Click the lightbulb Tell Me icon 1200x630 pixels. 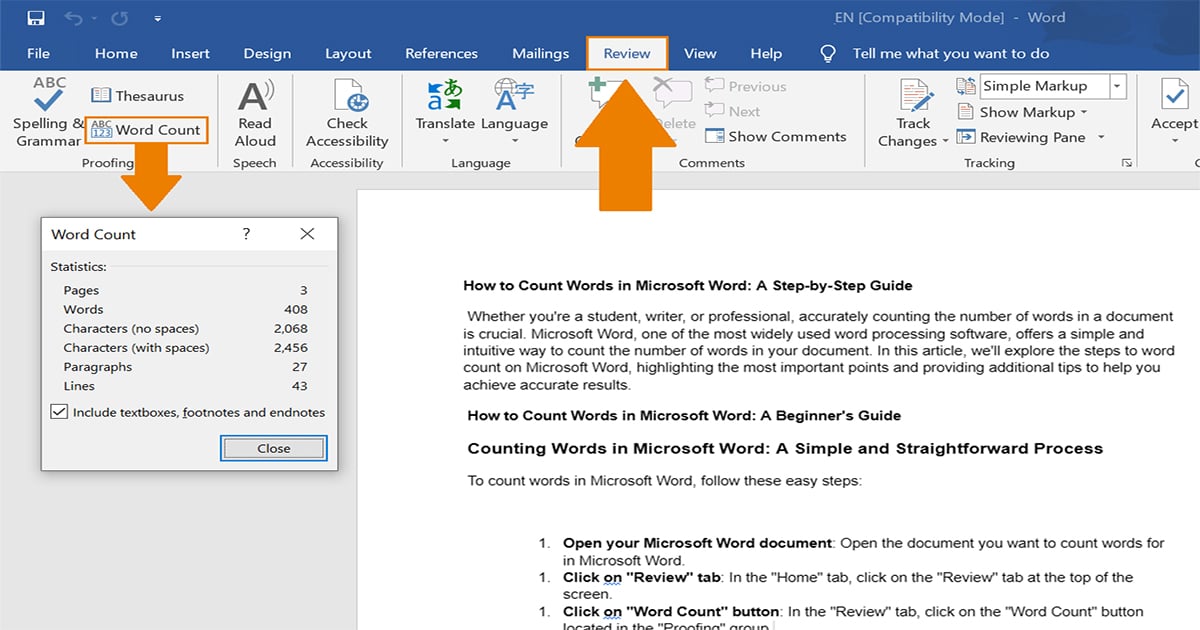pyautogui.click(x=827, y=53)
